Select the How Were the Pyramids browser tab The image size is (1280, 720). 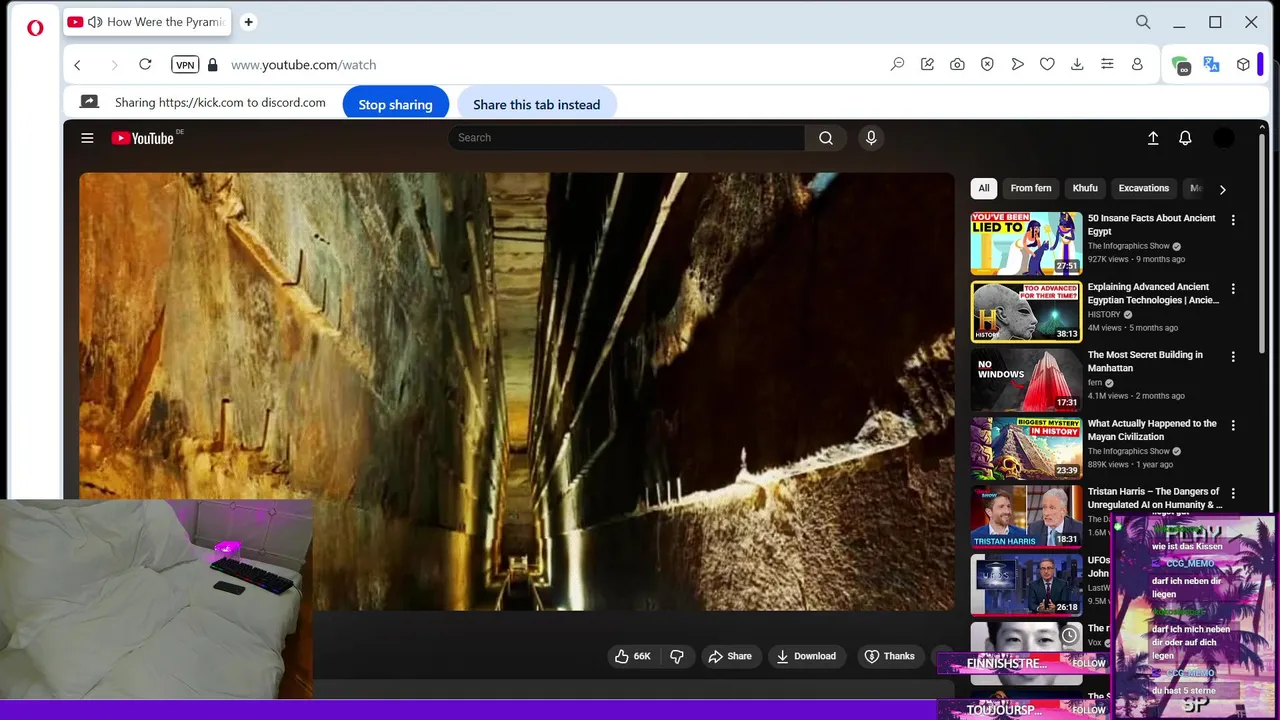coord(146,22)
